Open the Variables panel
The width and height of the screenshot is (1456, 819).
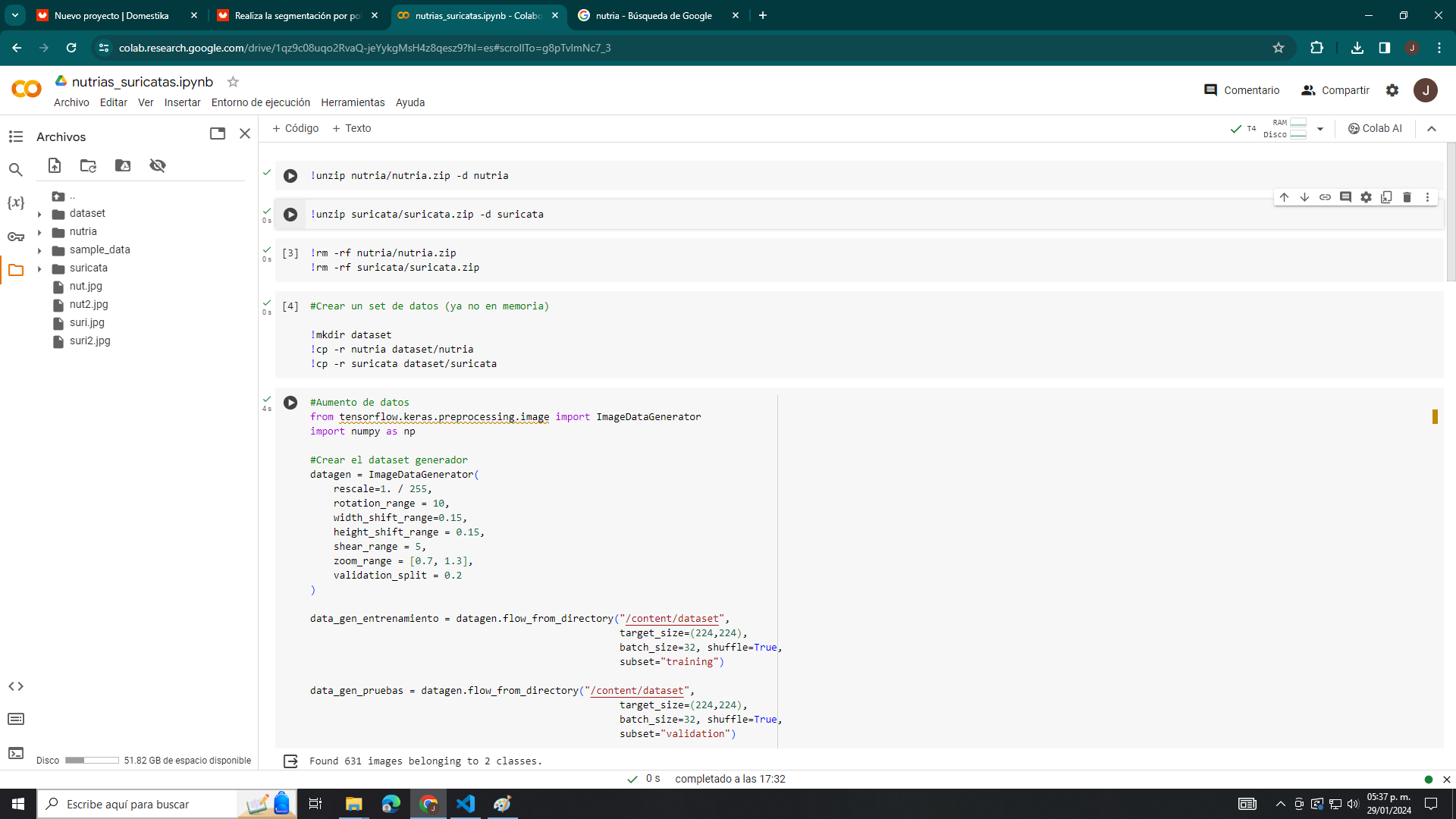[16, 202]
